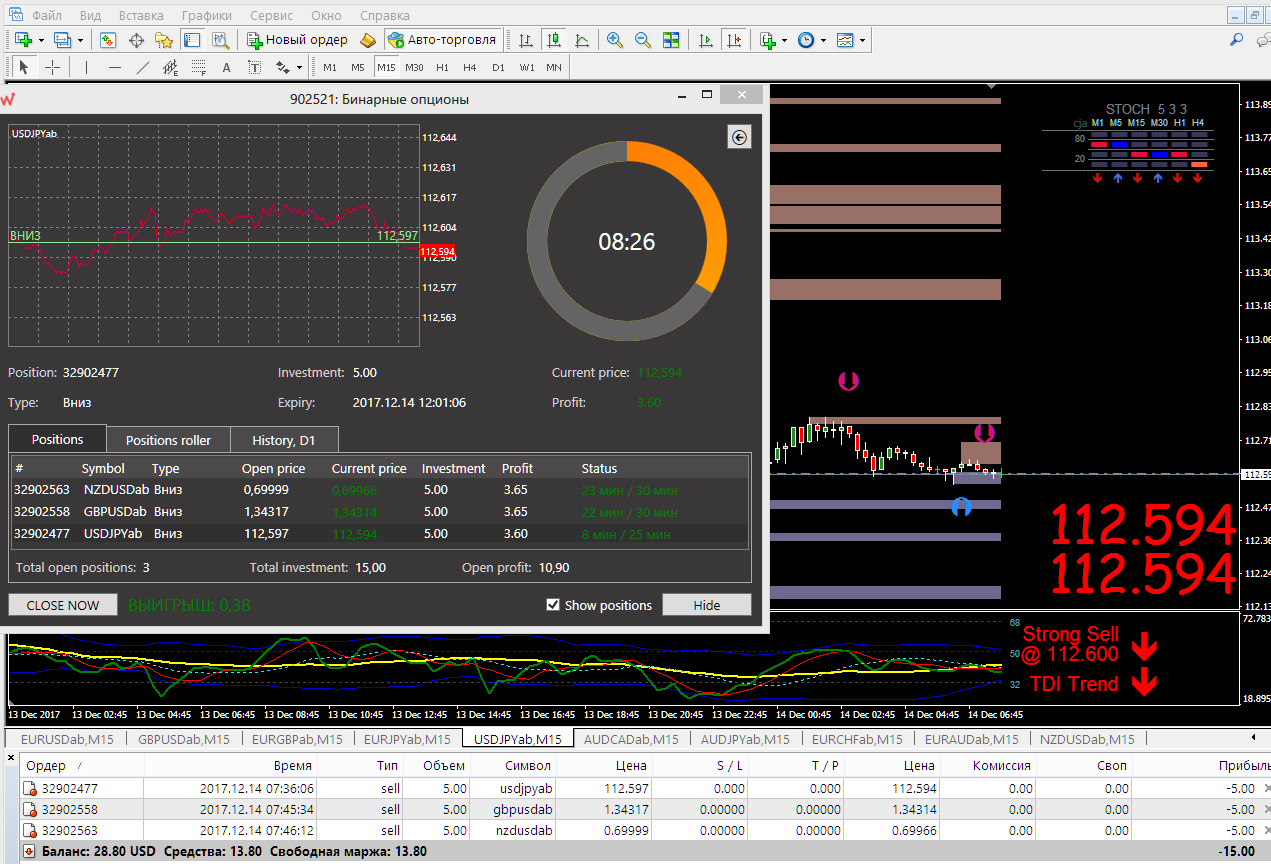
Task: Open the Templates icon
Action: [846, 40]
